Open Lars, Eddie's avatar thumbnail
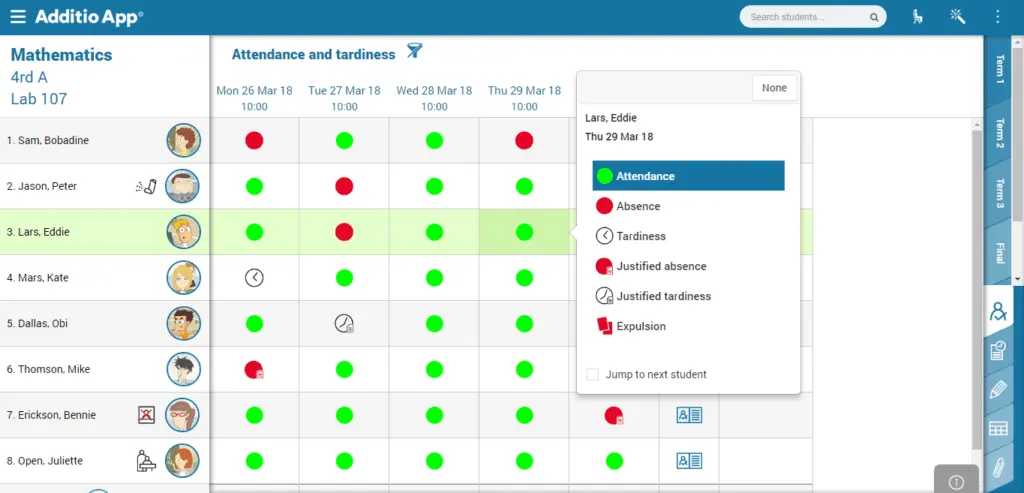1024x493 pixels. (183, 232)
